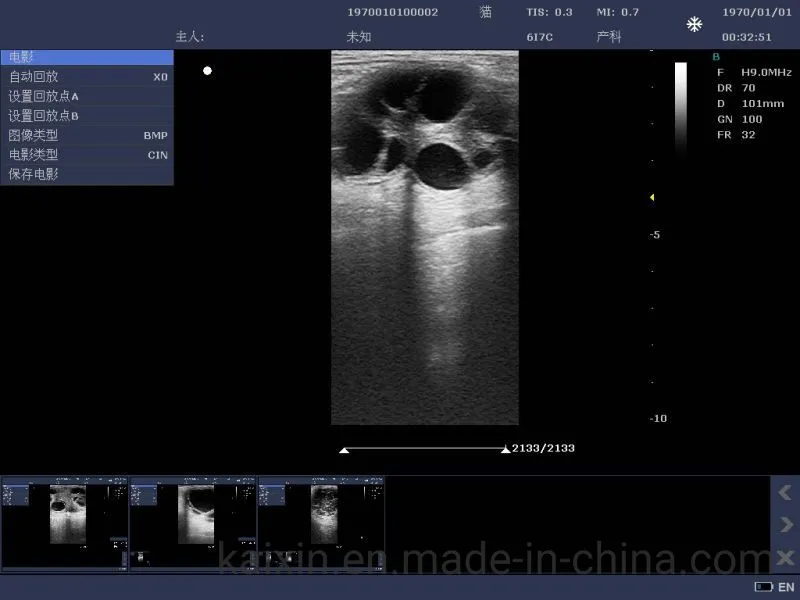Close the thumbnail strip with X icon

(x=785, y=557)
